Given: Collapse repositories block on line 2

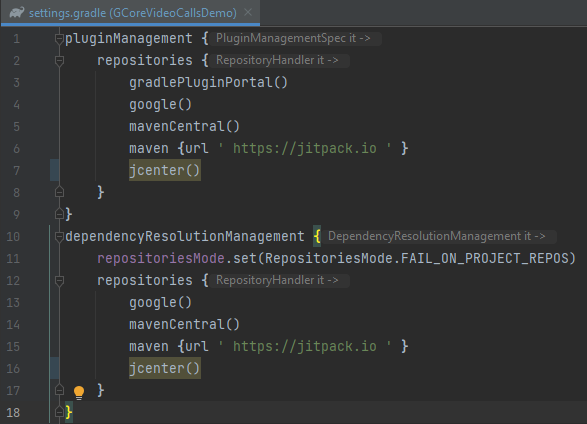Looking at the screenshot, I should pyautogui.click(x=59, y=60).
